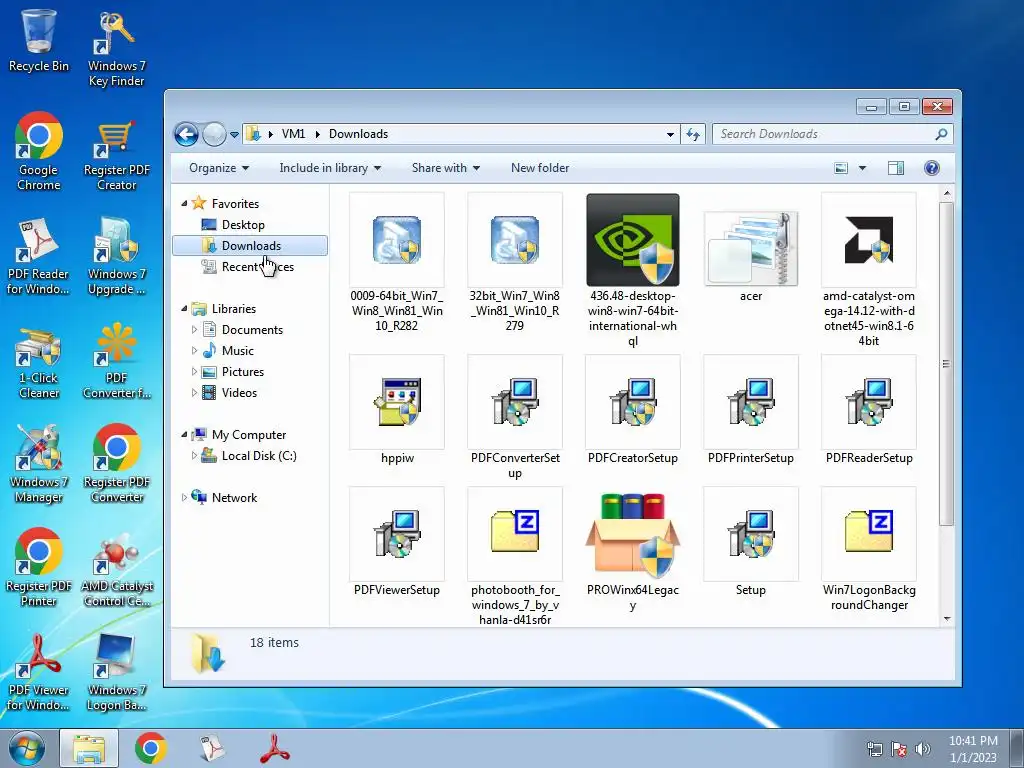Select the Setup file
The image size is (1024, 768).
pyautogui.click(x=750, y=542)
